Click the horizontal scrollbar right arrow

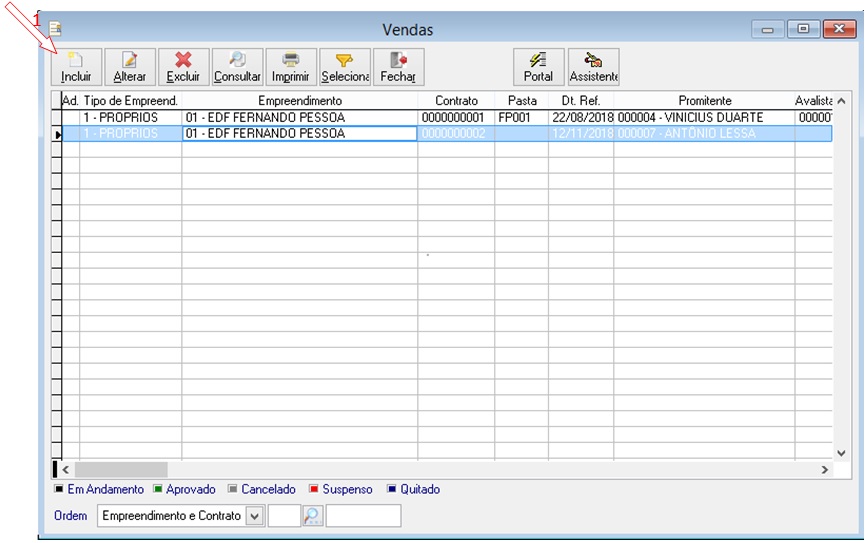pyautogui.click(x=824, y=469)
